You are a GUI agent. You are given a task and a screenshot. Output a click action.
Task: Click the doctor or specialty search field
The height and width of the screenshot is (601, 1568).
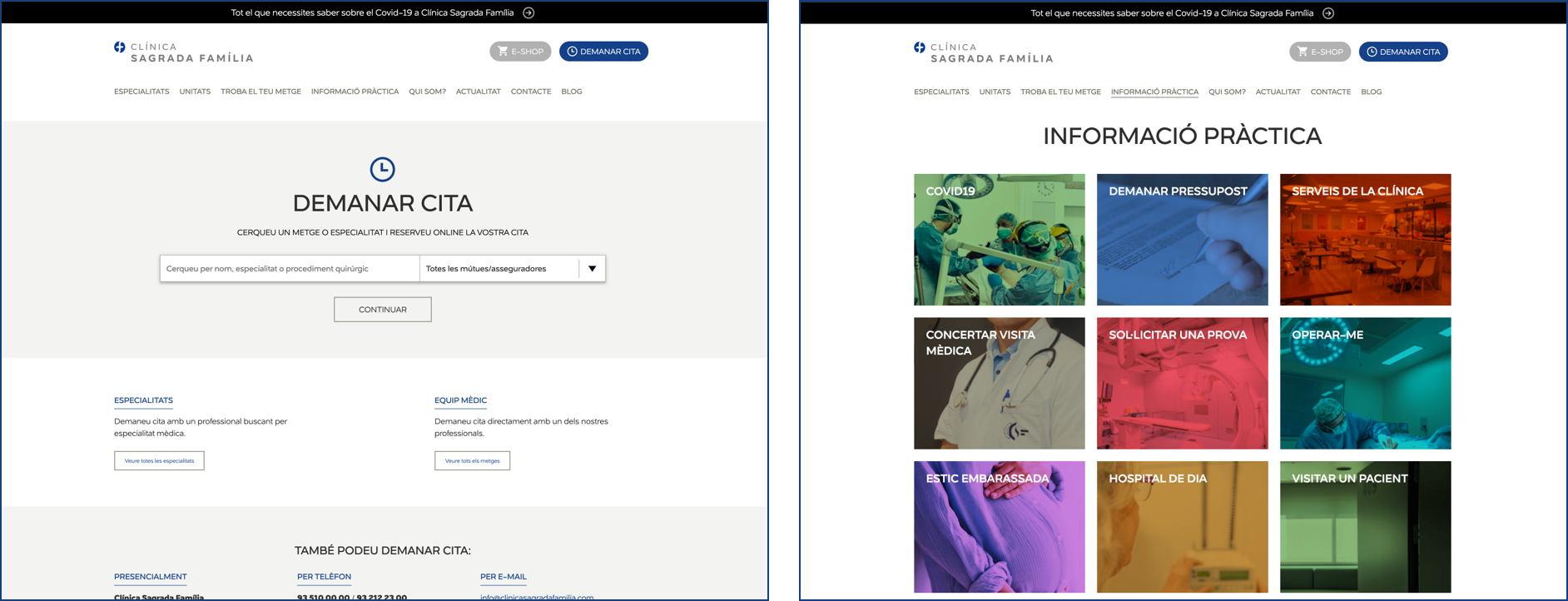click(290, 269)
